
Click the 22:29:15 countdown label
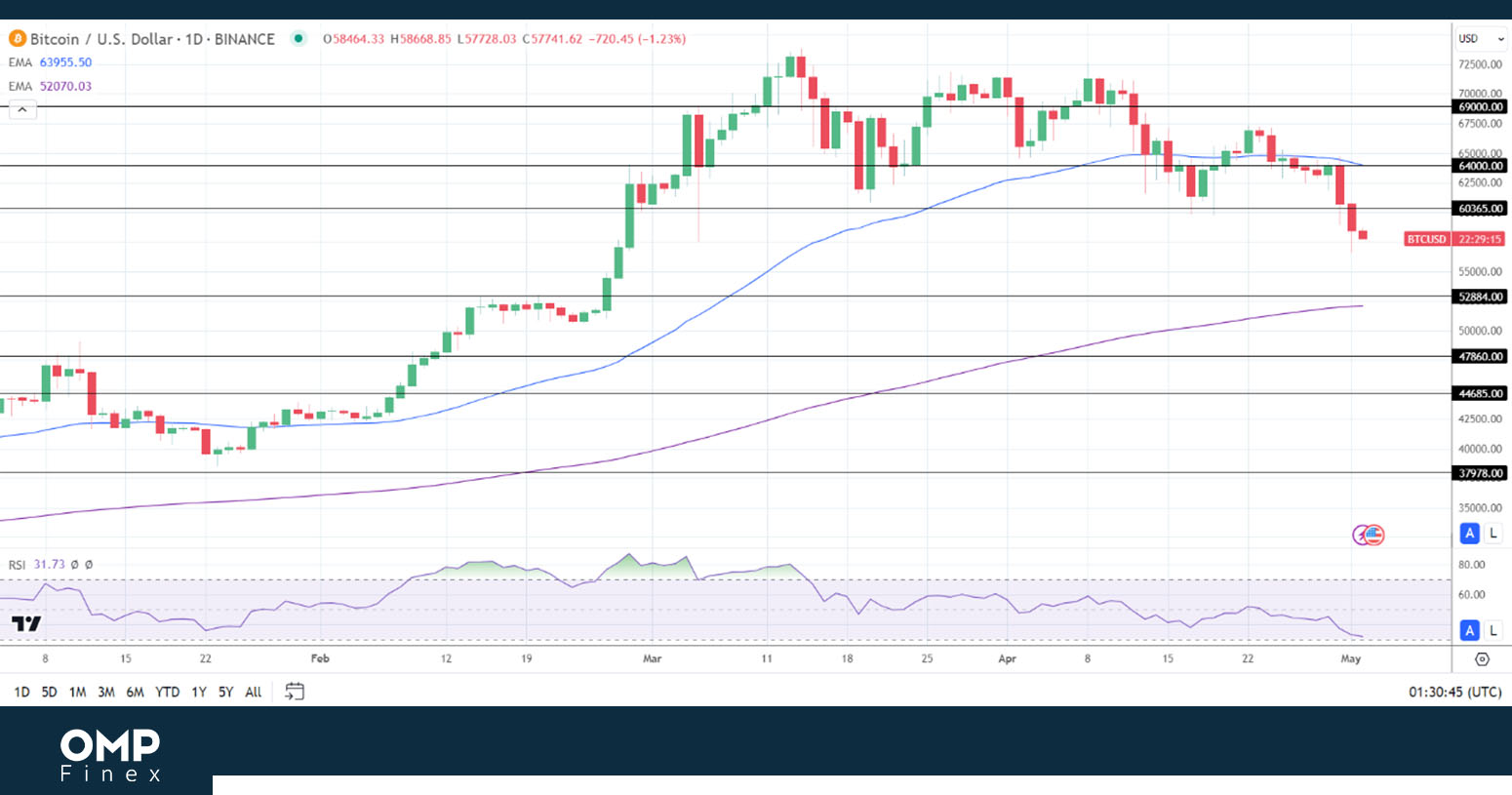click(x=1480, y=239)
